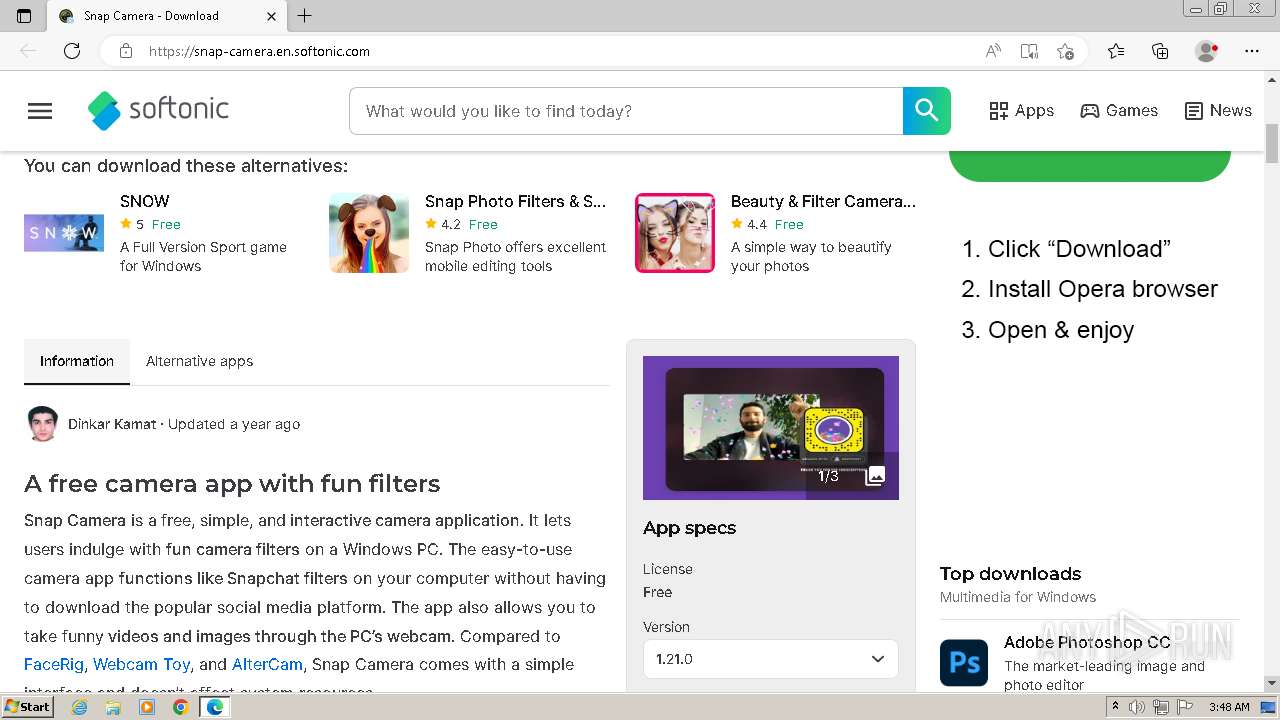The image size is (1280, 720).
Task: Click the green download button
Action: click(1089, 165)
